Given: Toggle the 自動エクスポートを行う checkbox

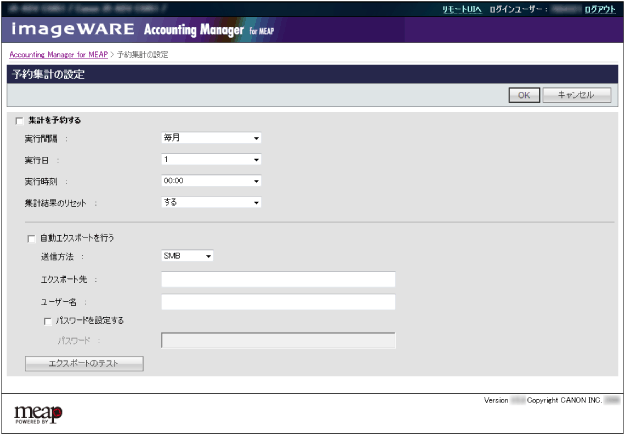Looking at the screenshot, I should click(31, 238).
